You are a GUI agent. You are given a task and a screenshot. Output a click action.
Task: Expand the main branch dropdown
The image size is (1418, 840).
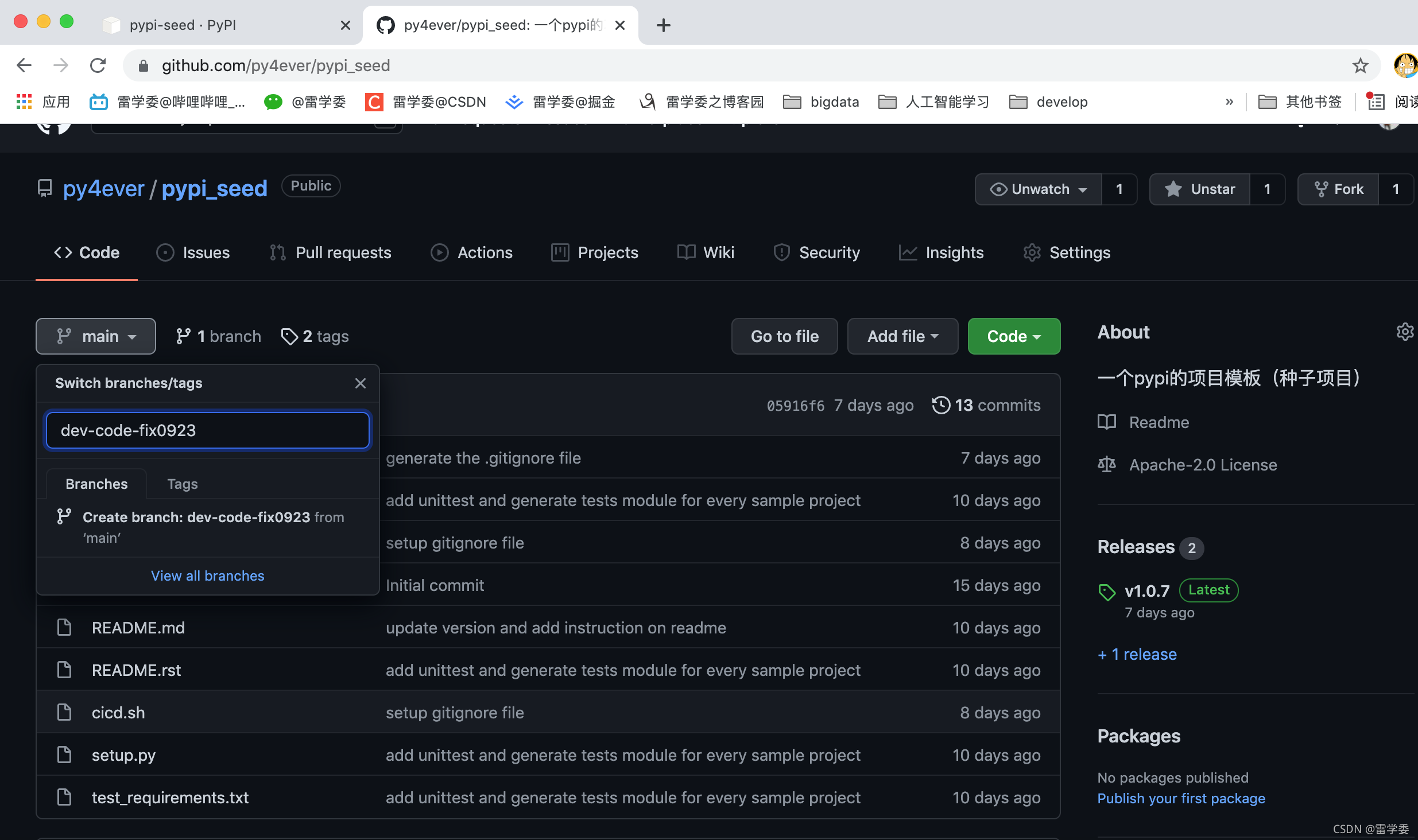point(96,336)
